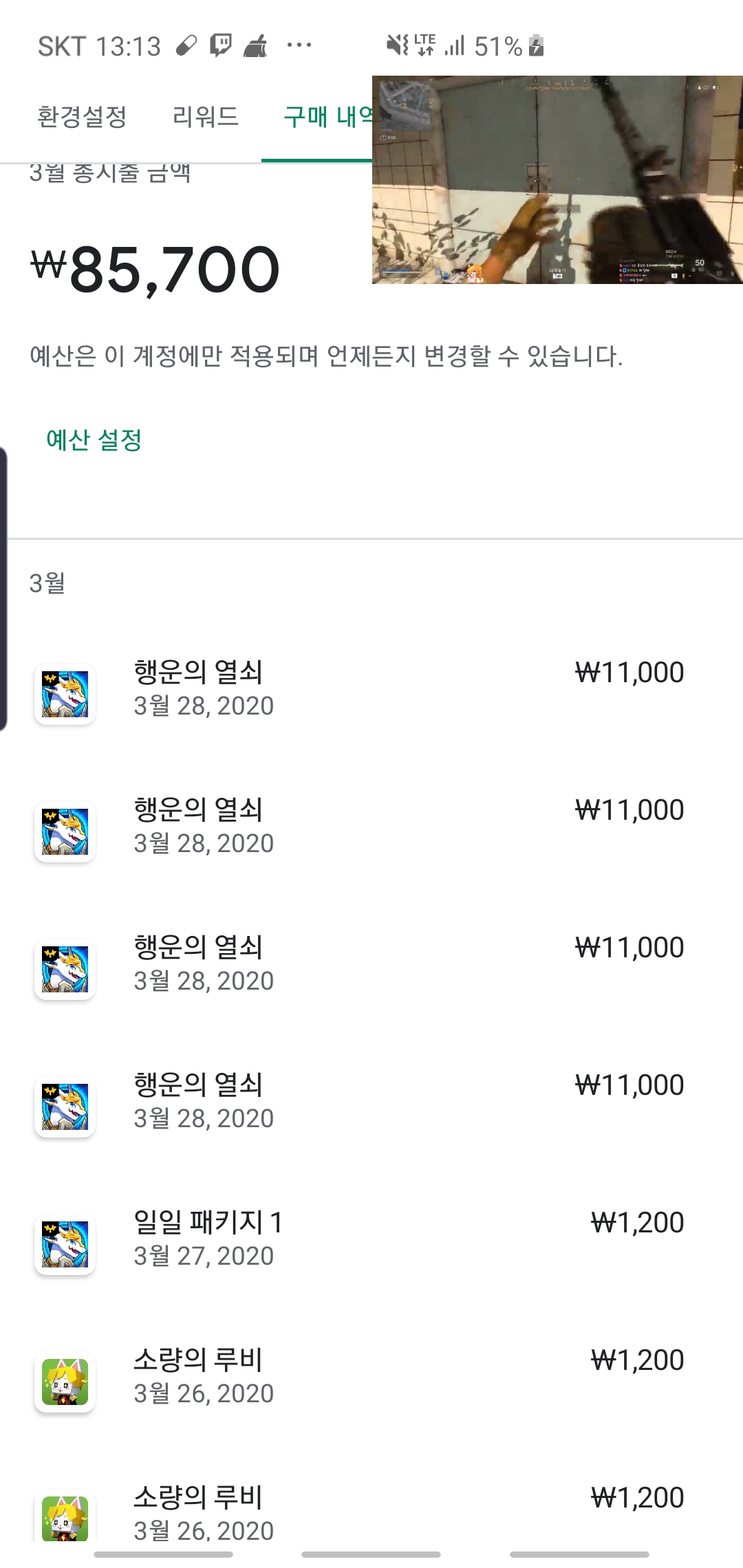
Task: Tap the edge panel handle on the left side
Action: point(3,589)
